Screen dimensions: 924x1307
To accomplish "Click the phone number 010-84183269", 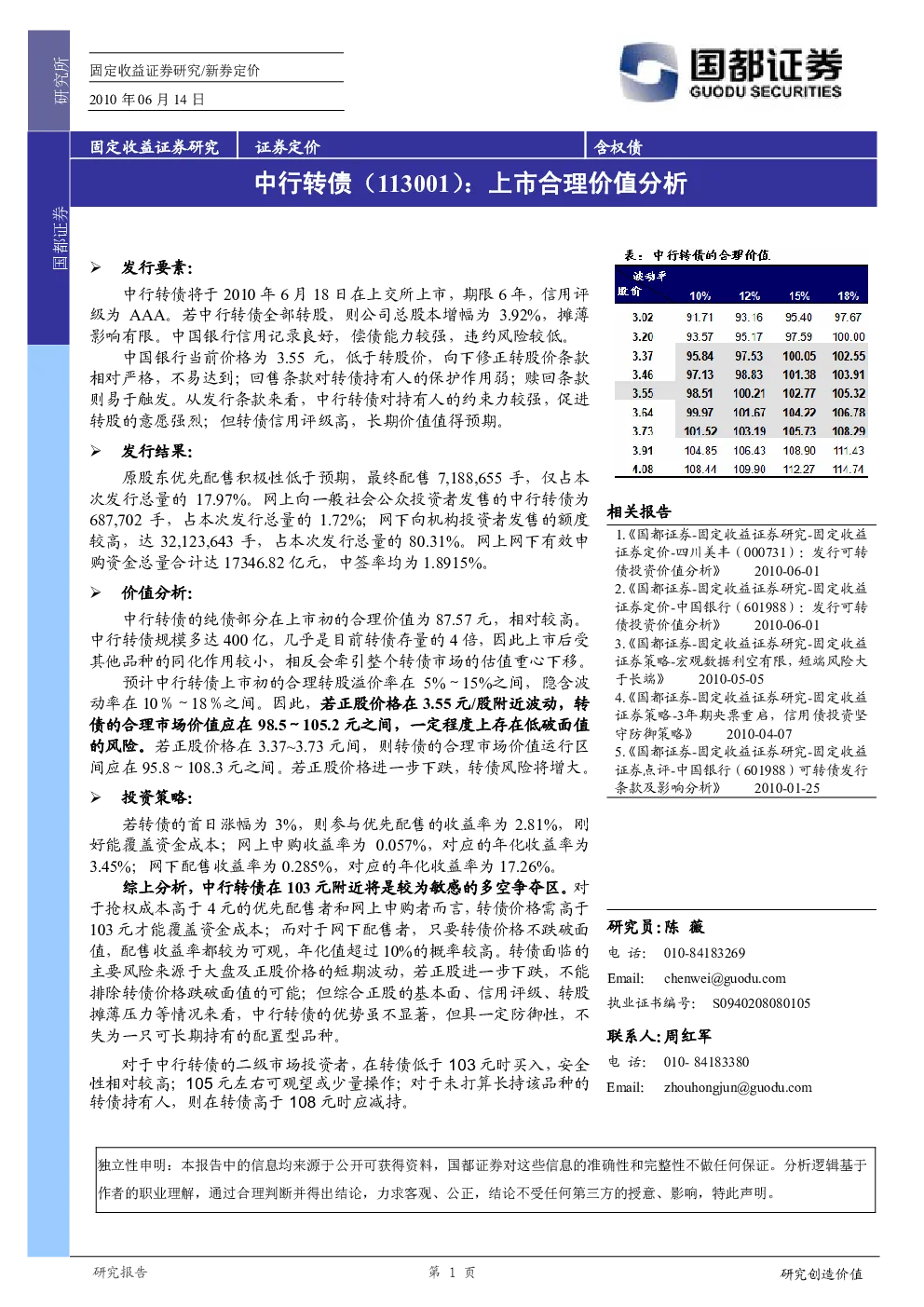I will 704,953.
